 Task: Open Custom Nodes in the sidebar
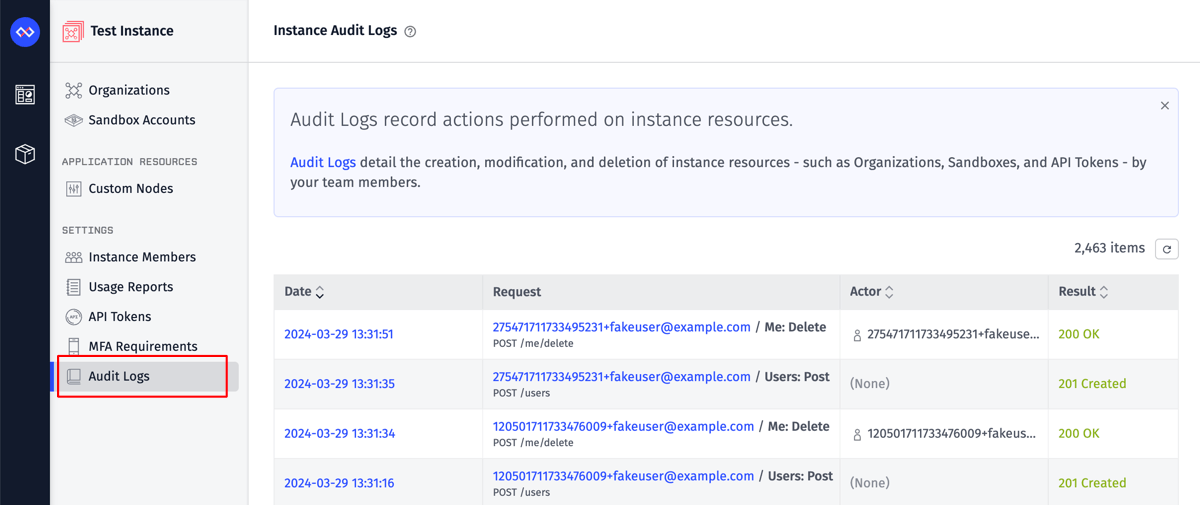pyautogui.click(x=131, y=189)
